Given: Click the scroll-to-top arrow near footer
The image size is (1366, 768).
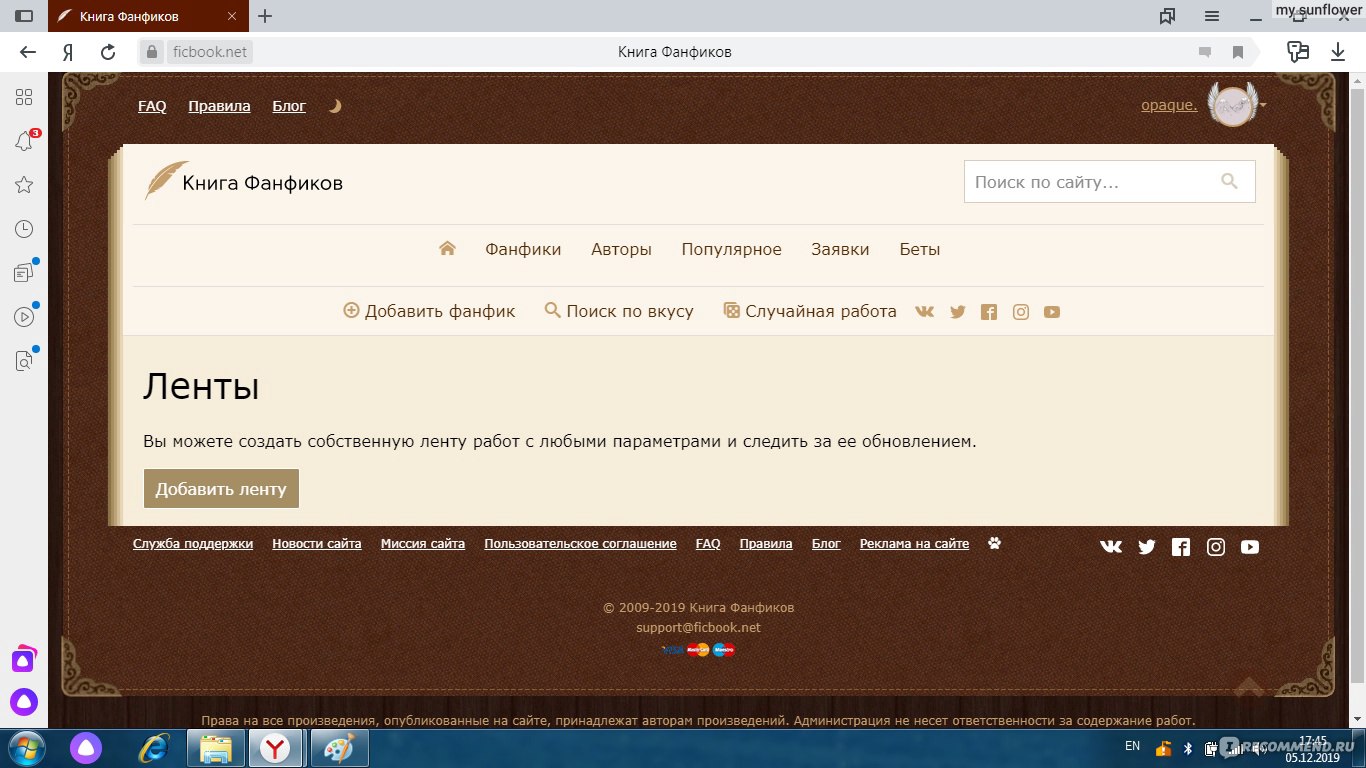Looking at the screenshot, I should tap(1248, 687).
